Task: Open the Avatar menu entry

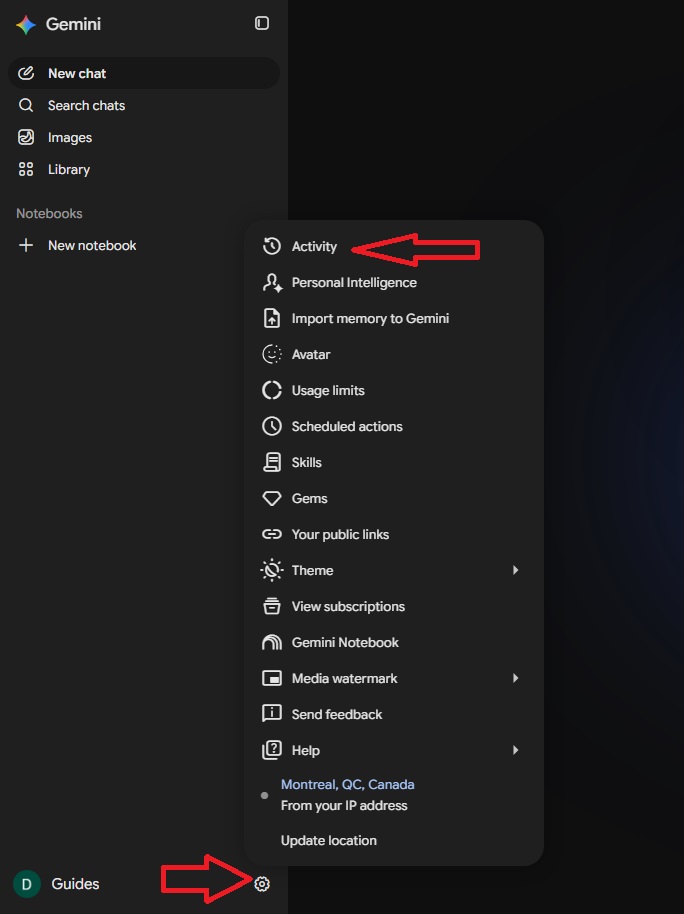Action: (x=394, y=354)
